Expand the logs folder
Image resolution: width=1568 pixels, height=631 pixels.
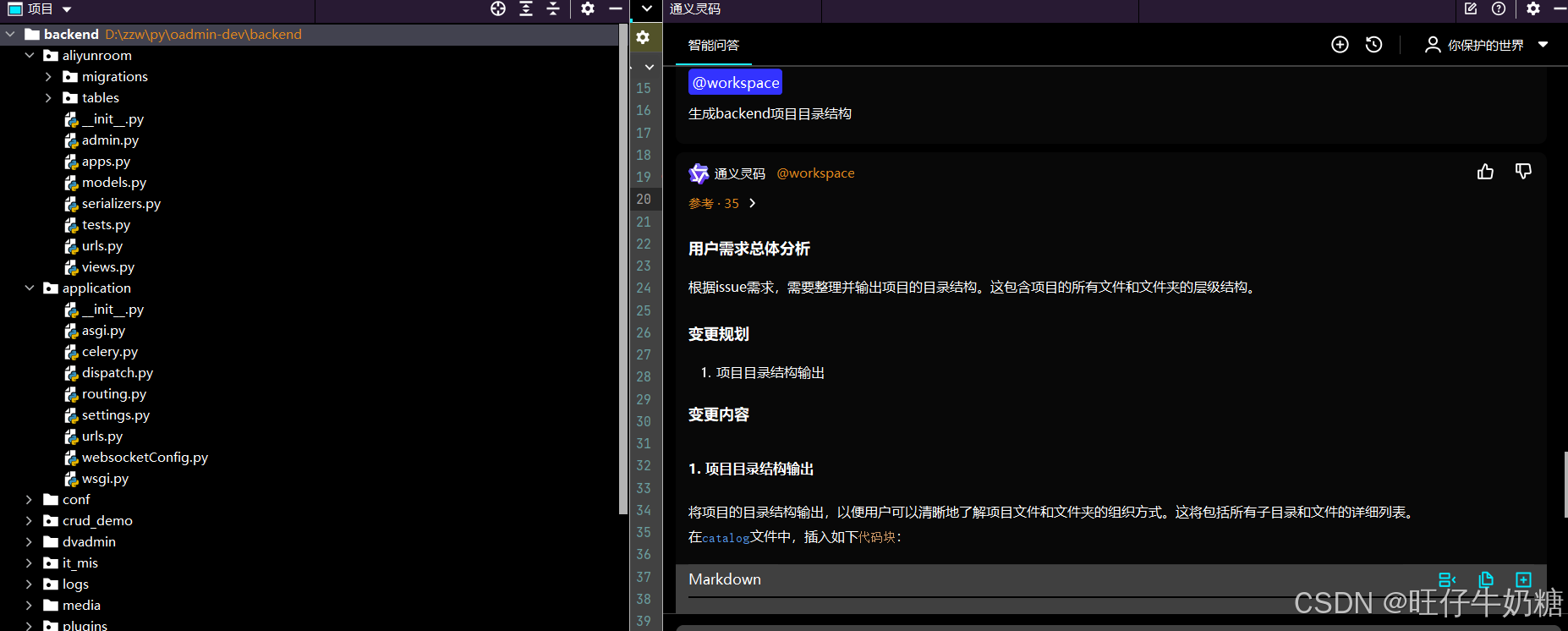(x=30, y=584)
